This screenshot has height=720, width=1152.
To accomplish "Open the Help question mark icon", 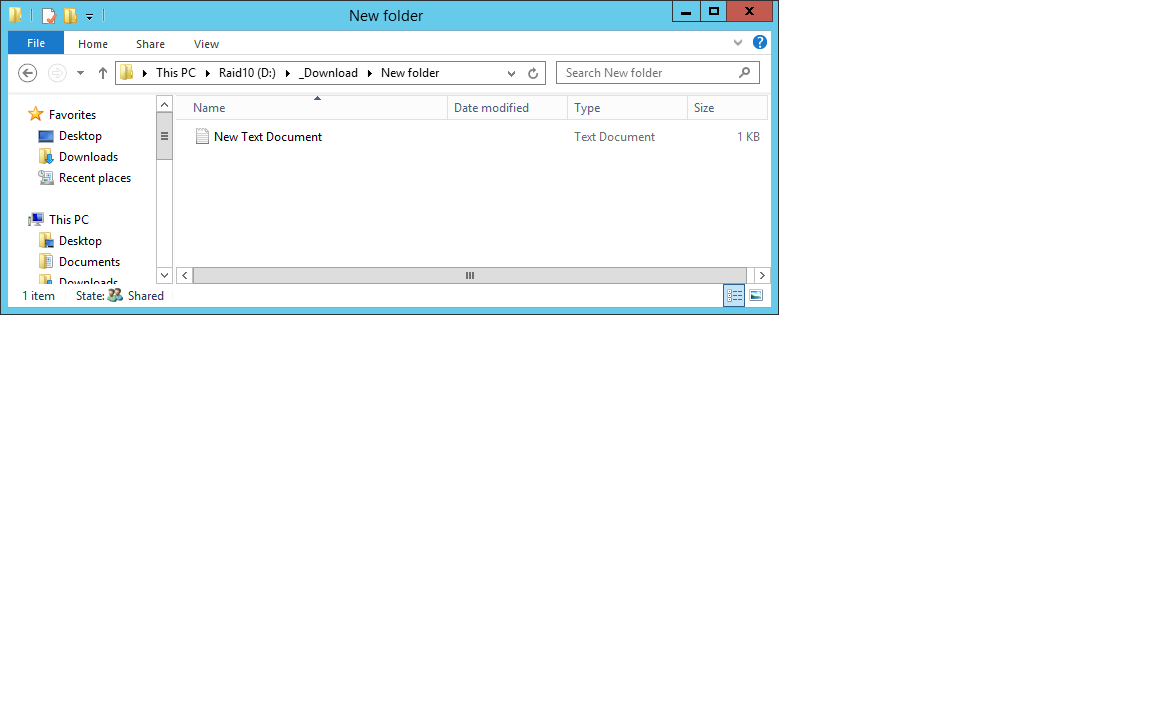I will tap(760, 43).
